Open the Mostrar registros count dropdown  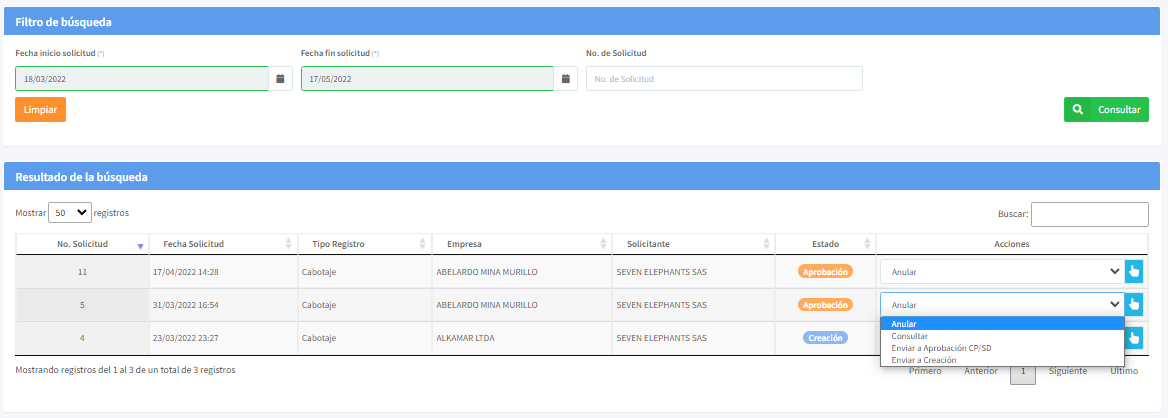[70, 213]
